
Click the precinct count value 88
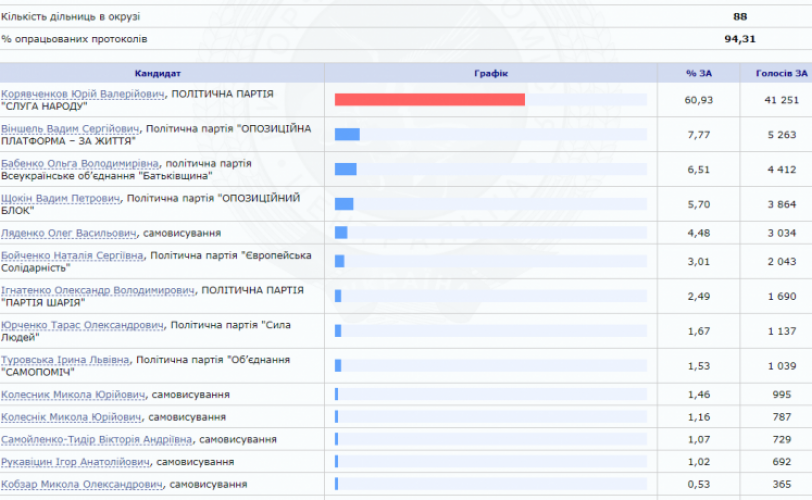tap(740, 17)
